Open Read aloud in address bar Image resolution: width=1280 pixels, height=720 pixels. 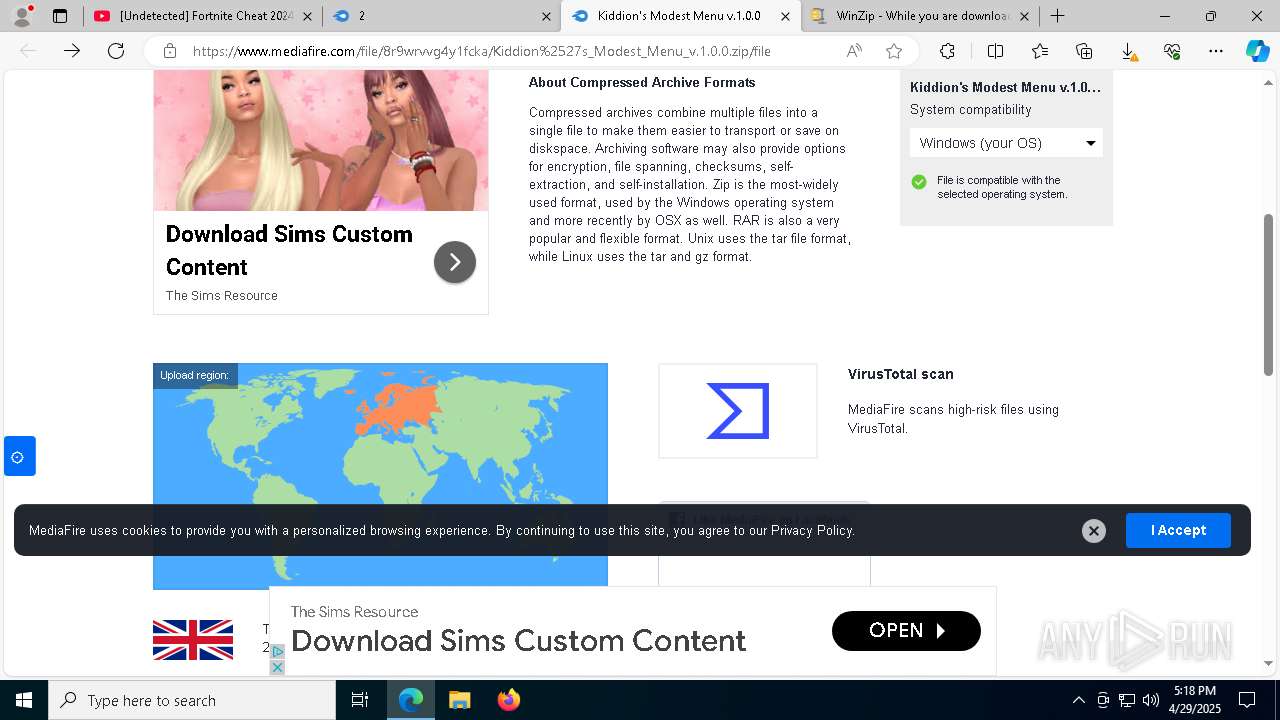(854, 51)
